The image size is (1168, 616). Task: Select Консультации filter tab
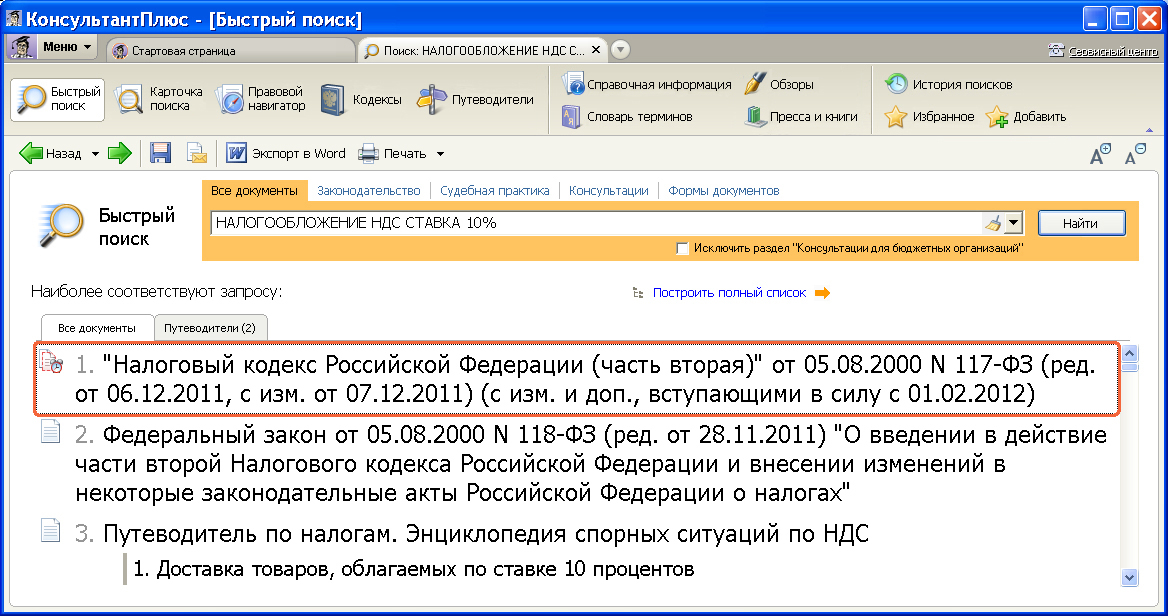[x=609, y=191]
